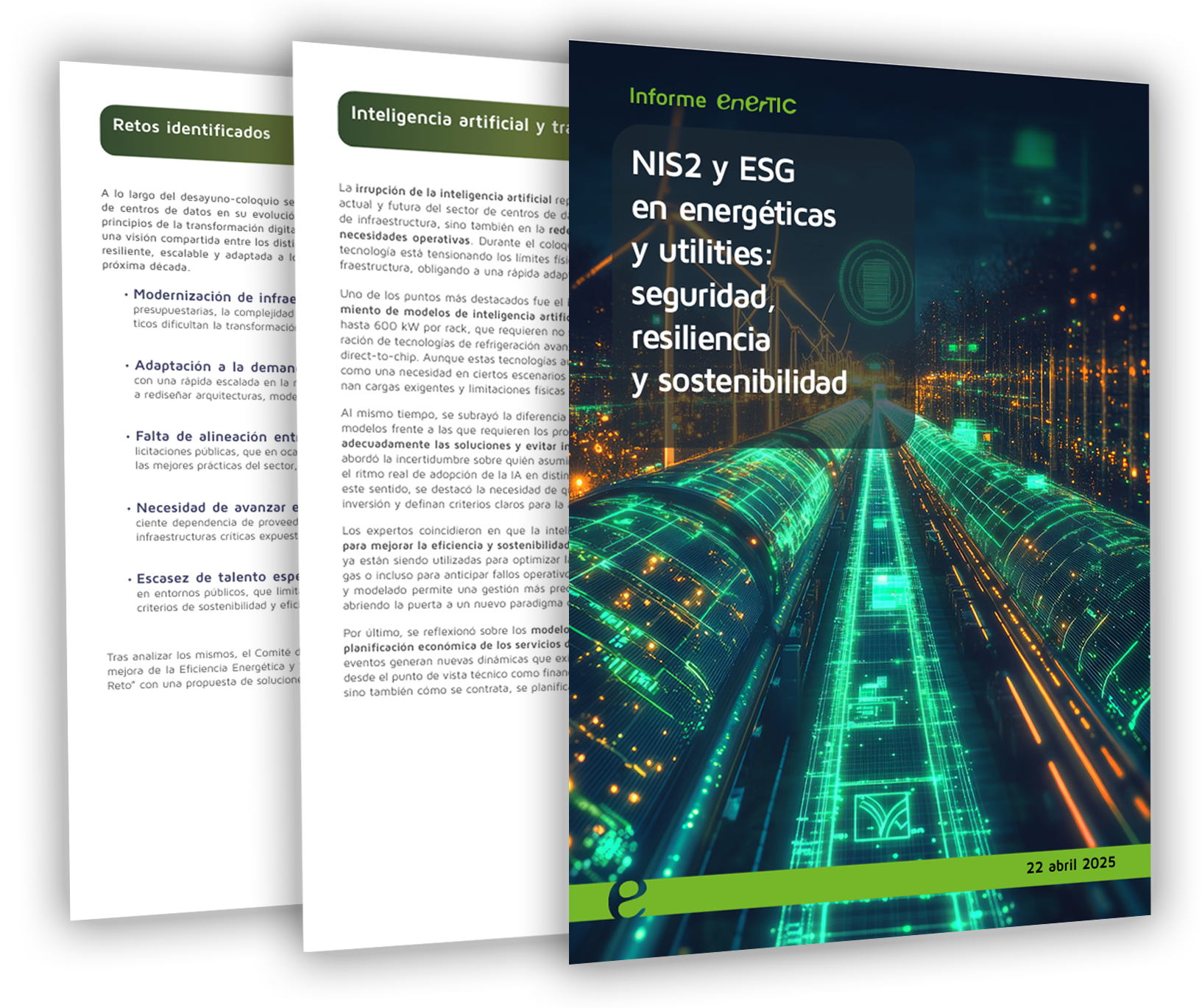
Task: Click the 'Adaptación a la deman' bullet heading
Action: [215, 366]
